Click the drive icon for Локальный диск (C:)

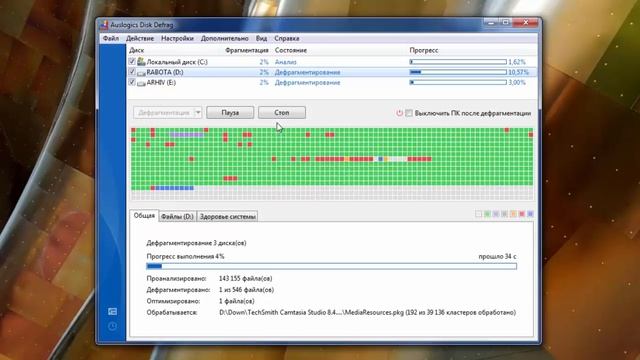(141, 62)
